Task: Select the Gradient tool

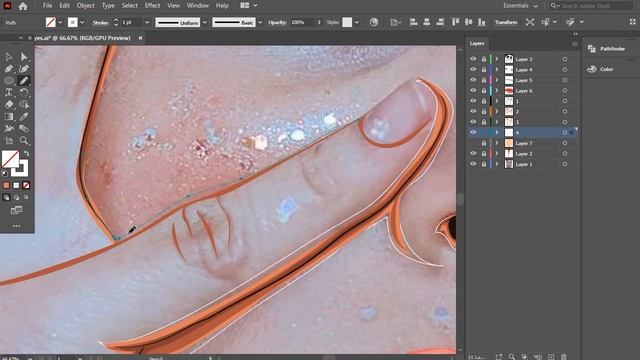Action: 9,117
